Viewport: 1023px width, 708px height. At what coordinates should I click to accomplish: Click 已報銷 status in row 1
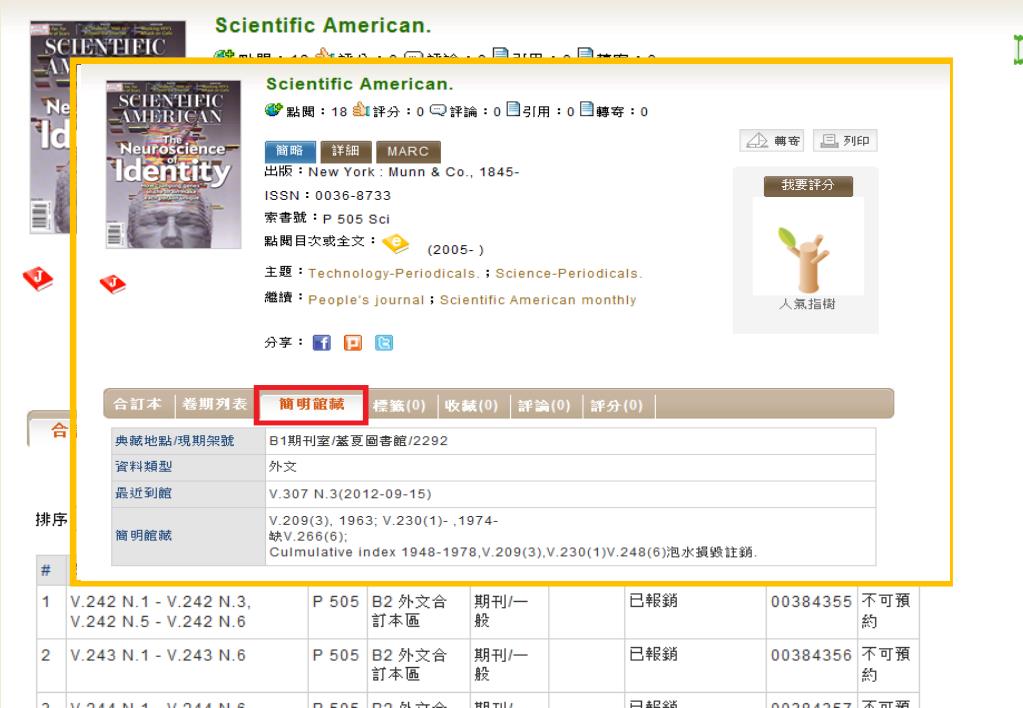pos(653,600)
